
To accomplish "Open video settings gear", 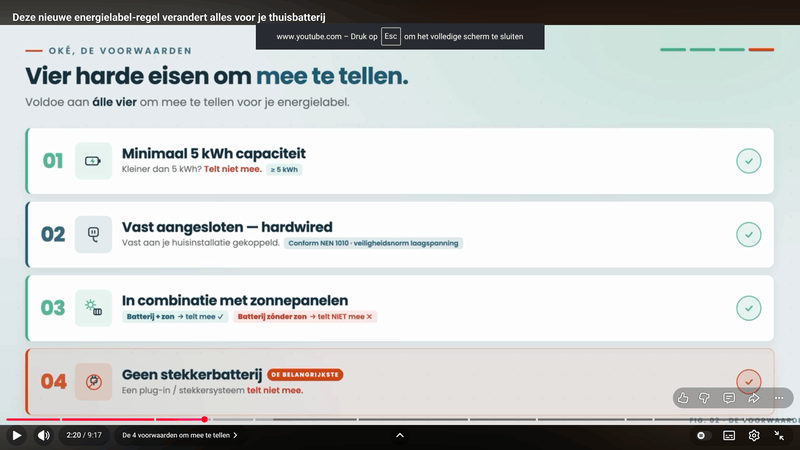I will coord(754,435).
